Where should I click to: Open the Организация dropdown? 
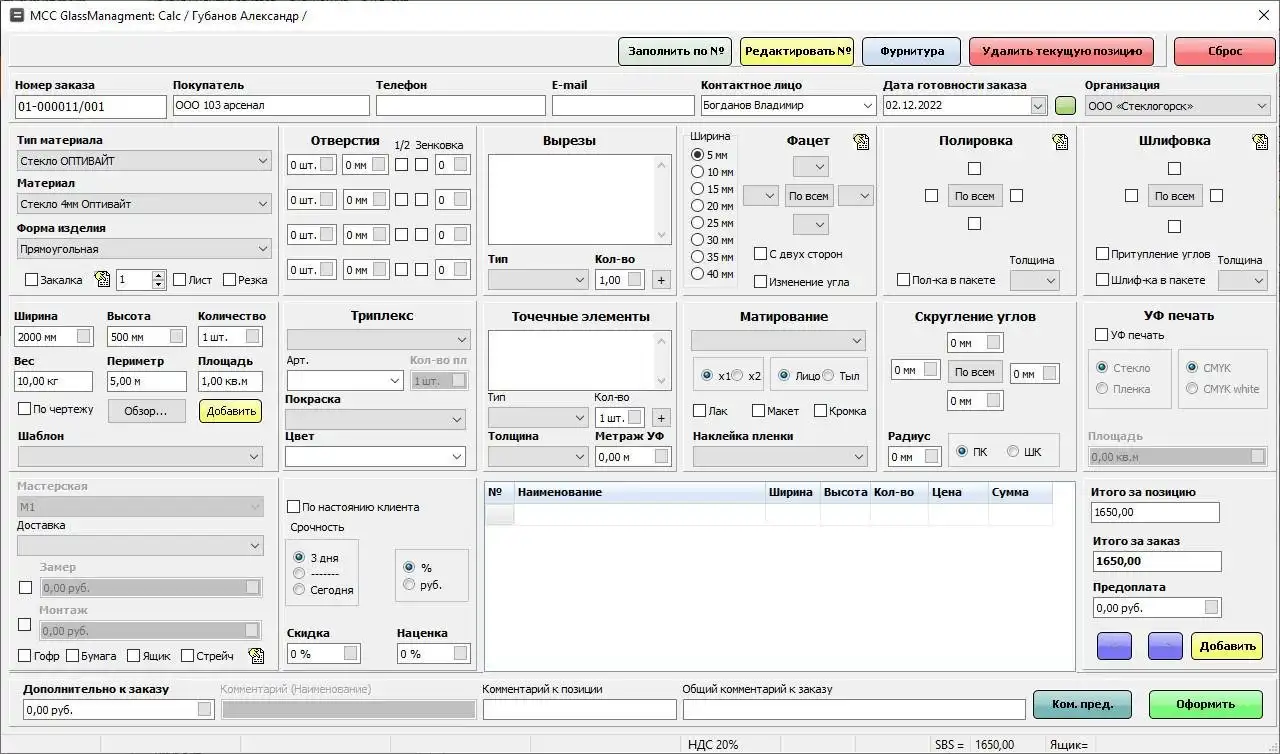tap(1257, 105)
